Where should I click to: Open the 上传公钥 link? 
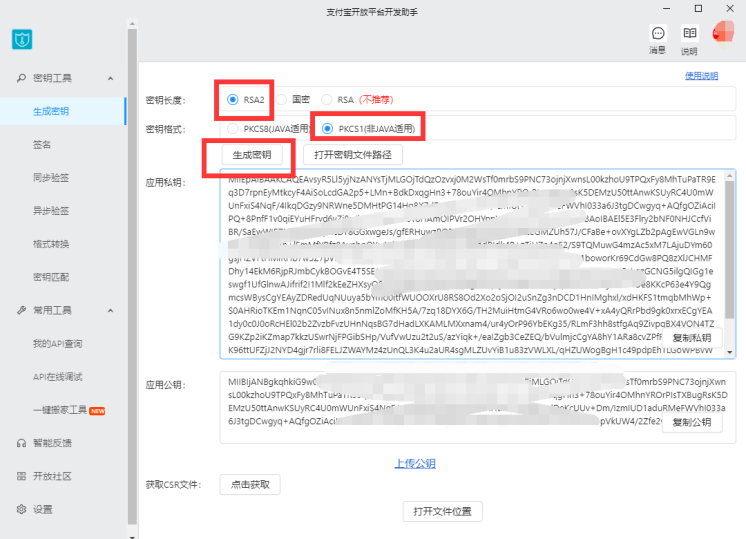pyautogui.click(x=415, y=463)
